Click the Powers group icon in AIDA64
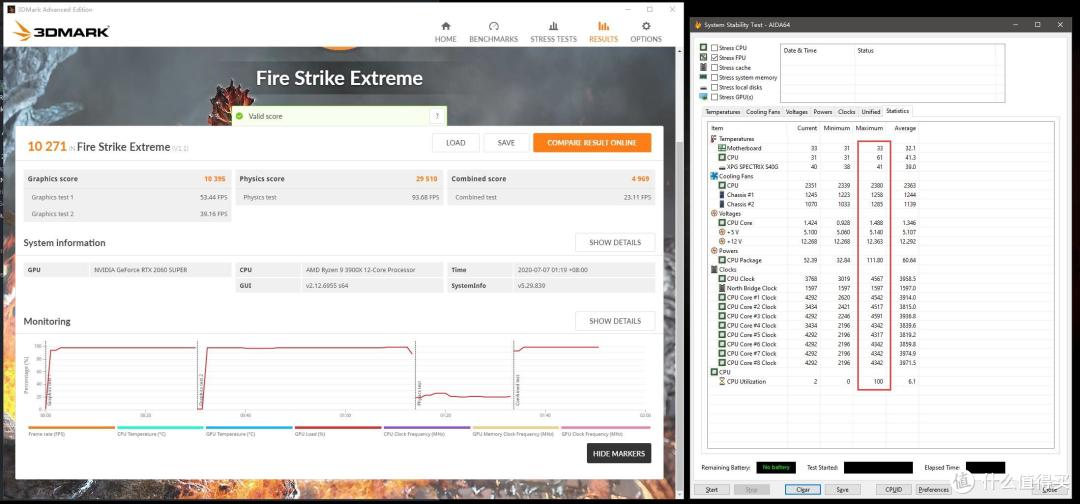The image size is (1080, 504). pyautogui.click(x=714, y=251)
